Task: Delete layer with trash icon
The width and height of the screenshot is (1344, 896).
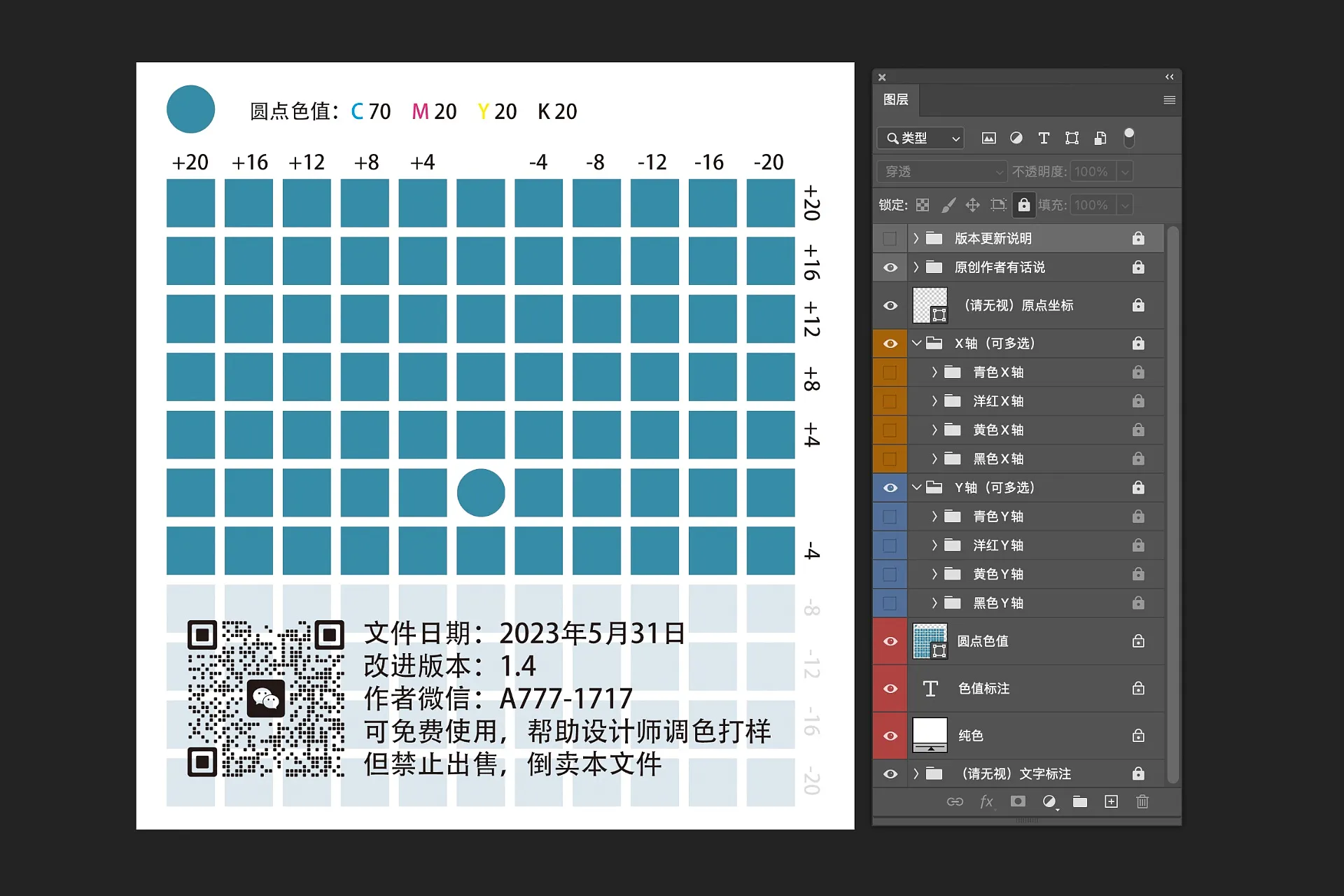Action: pyautogui.click(x=1142, y=801)
